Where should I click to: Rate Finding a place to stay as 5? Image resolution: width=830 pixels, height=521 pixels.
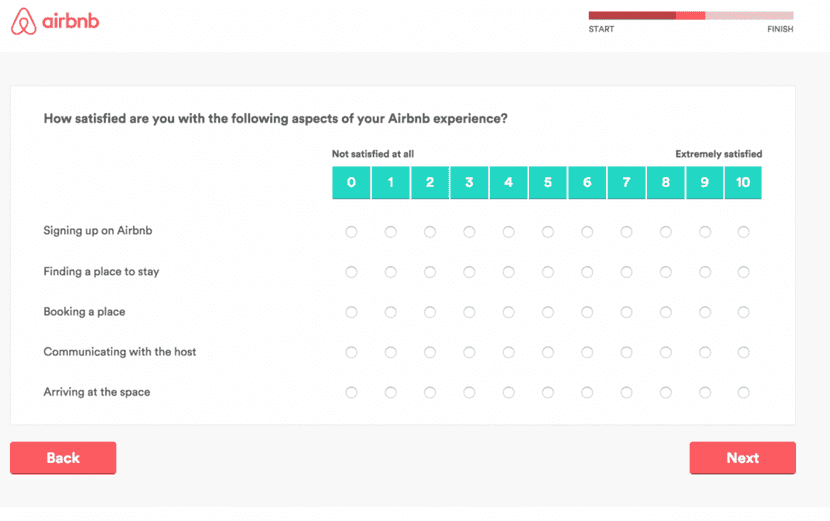point(548,272)
